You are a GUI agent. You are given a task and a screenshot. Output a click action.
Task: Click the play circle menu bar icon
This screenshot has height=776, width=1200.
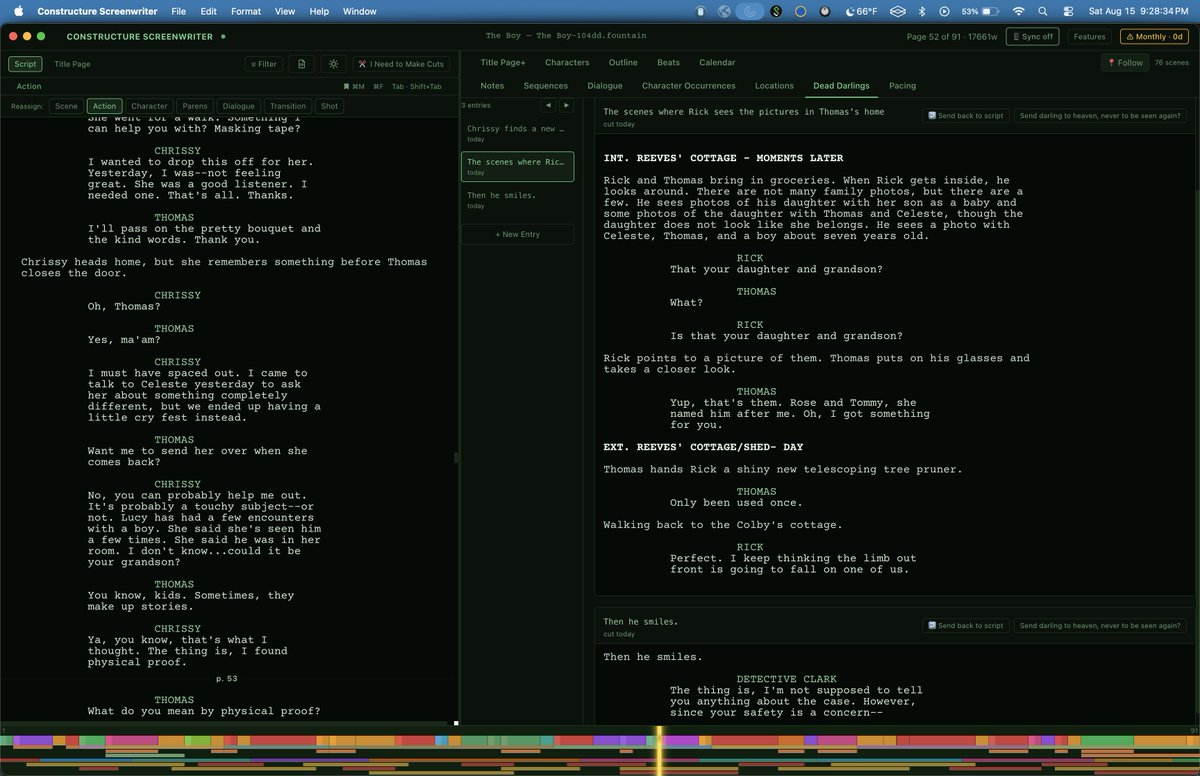click(x=945, y=11)
